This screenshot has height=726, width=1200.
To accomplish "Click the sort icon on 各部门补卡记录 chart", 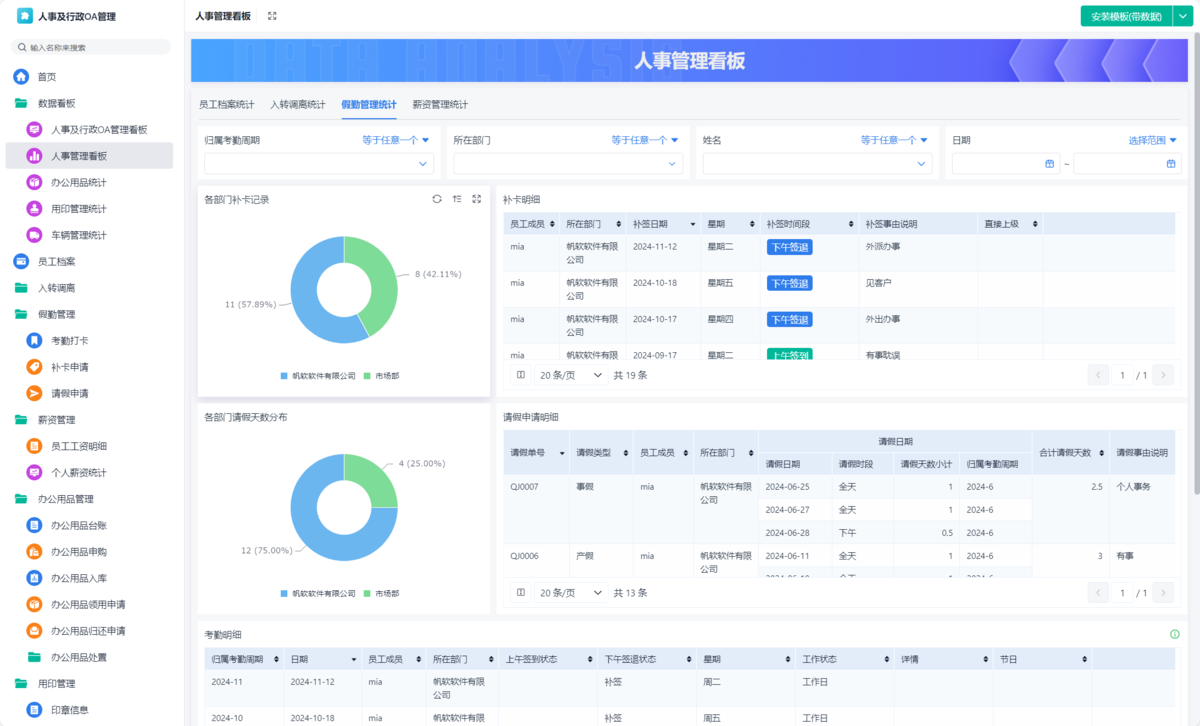I will 457,199.
